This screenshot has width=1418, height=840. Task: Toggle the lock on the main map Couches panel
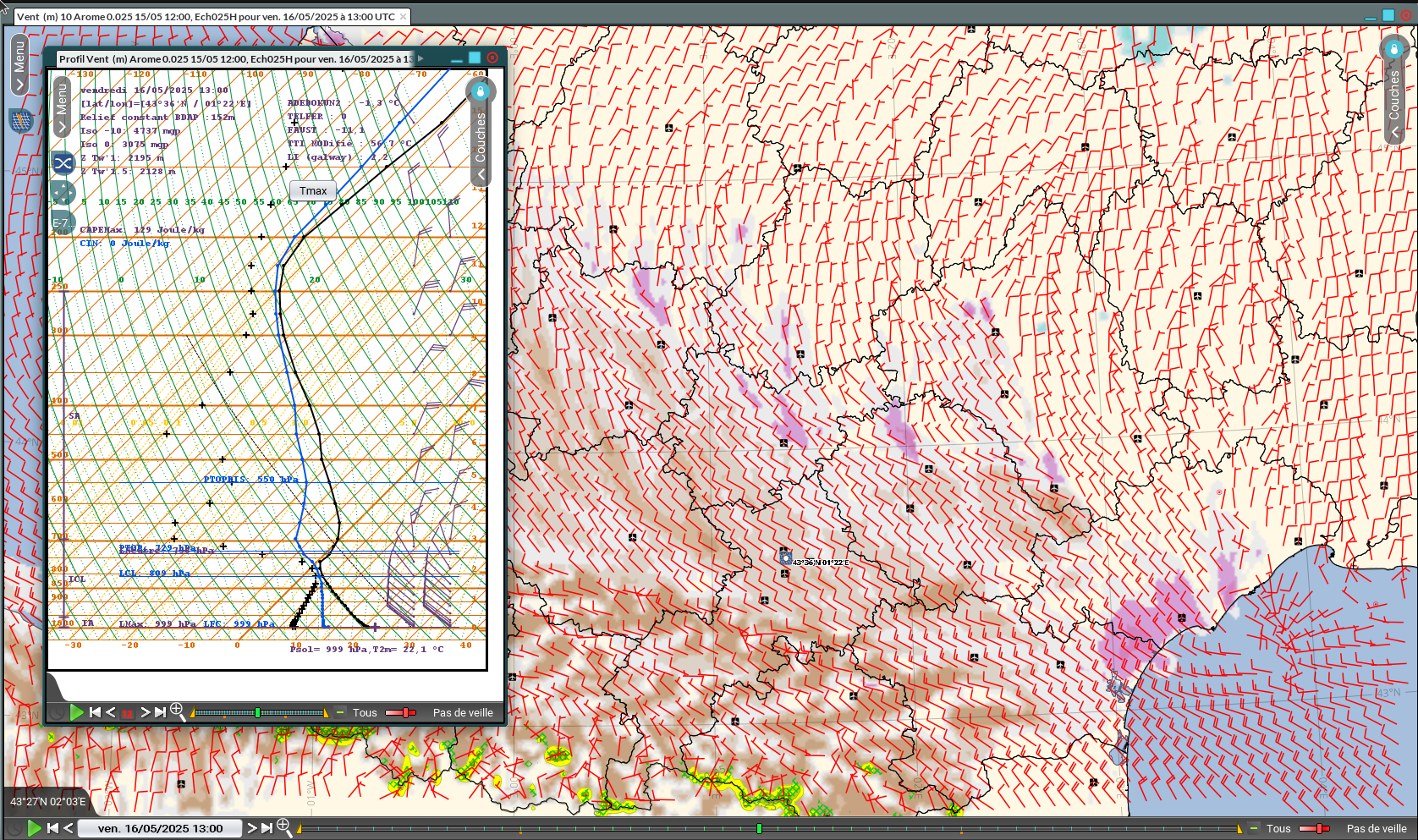1393,49
